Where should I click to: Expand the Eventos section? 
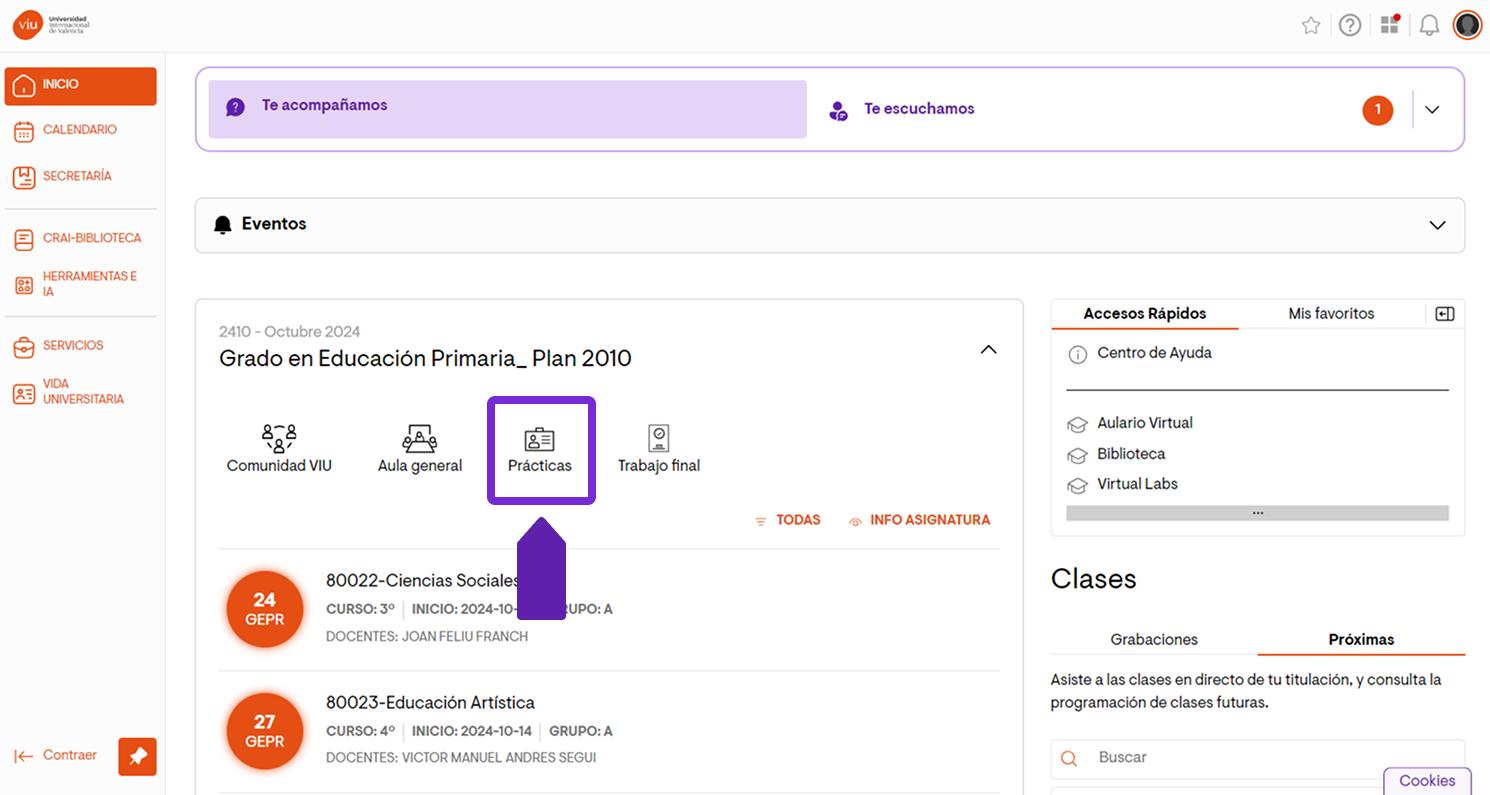pyautogui.click(x=1437, y=225)
